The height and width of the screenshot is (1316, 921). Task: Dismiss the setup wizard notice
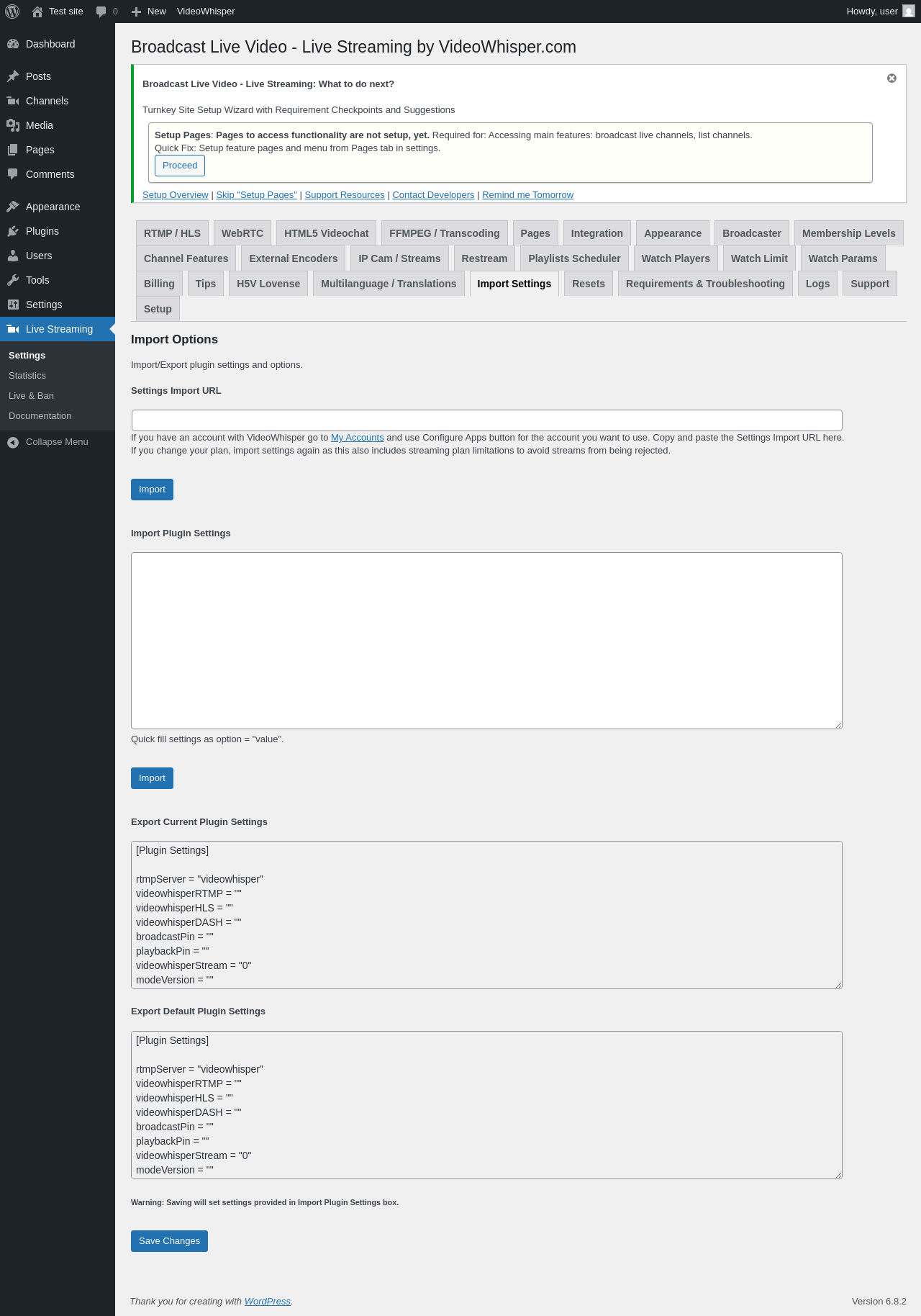click(x=891, y=78)
